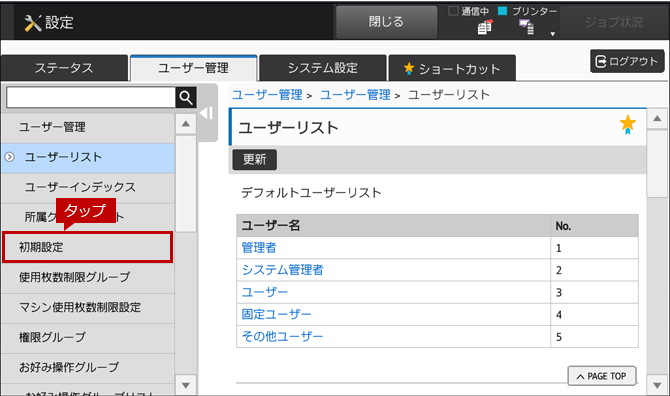Open the その他ユーザー user link
670x396 pixels.
click(282, 337)
